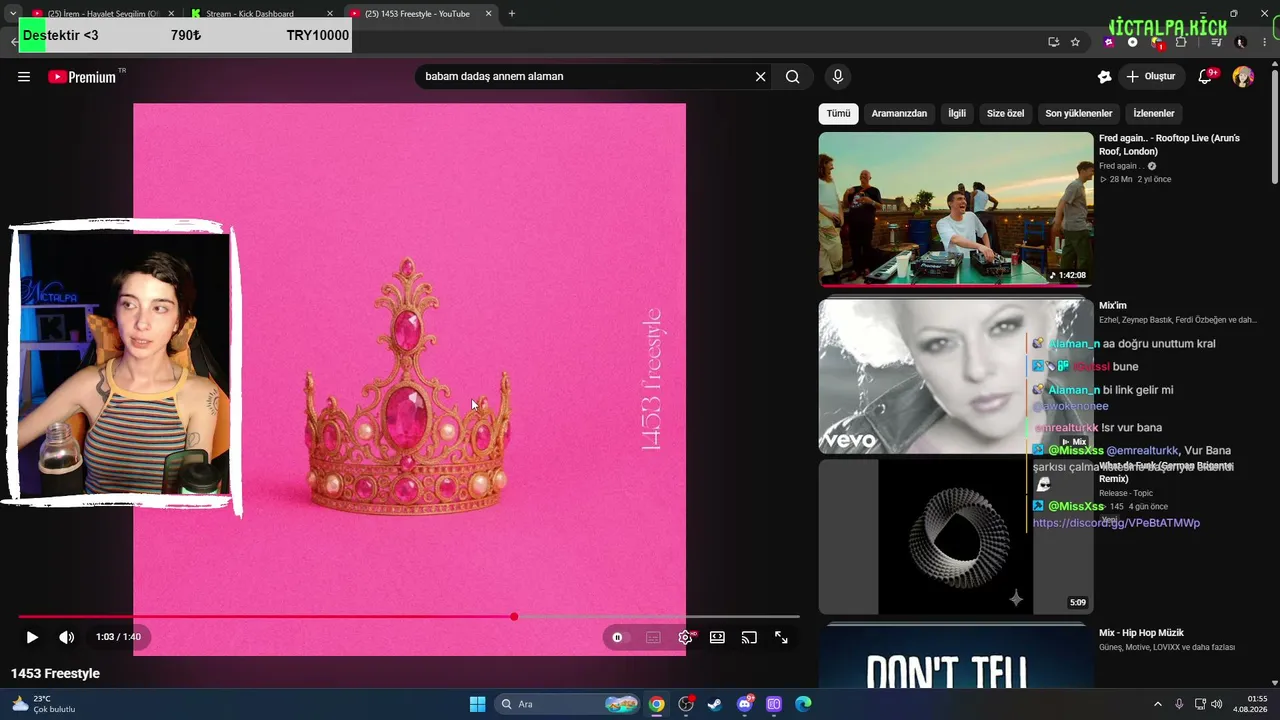Click the 1:03 / 1:40 time display
Viewport: 1280px width, 720px height.
click(118, 637)
